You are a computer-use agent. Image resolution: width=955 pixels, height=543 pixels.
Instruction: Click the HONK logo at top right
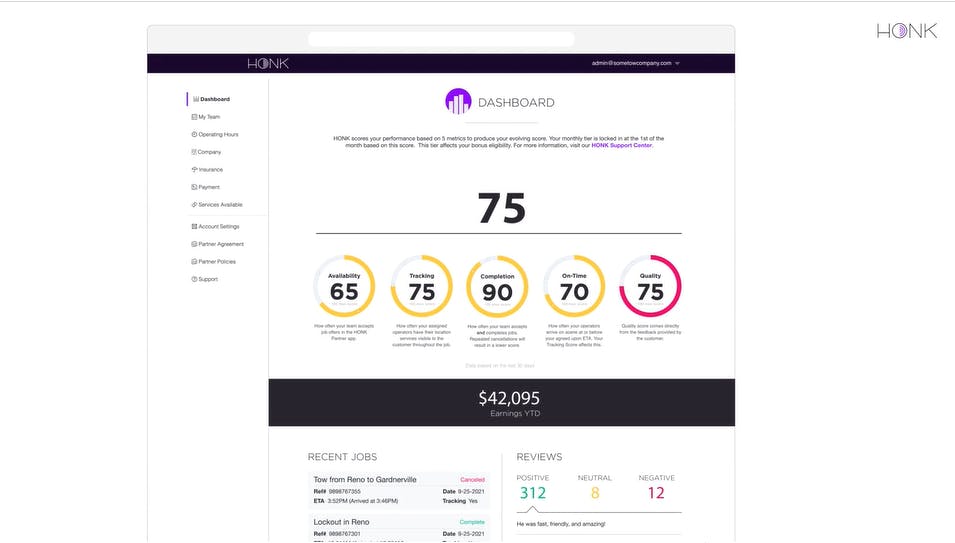(906, 31)
